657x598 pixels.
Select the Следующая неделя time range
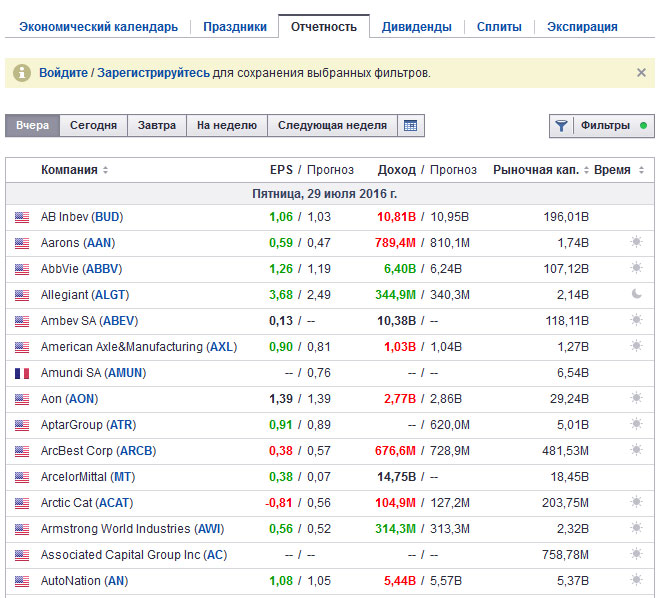coord(332,125)
